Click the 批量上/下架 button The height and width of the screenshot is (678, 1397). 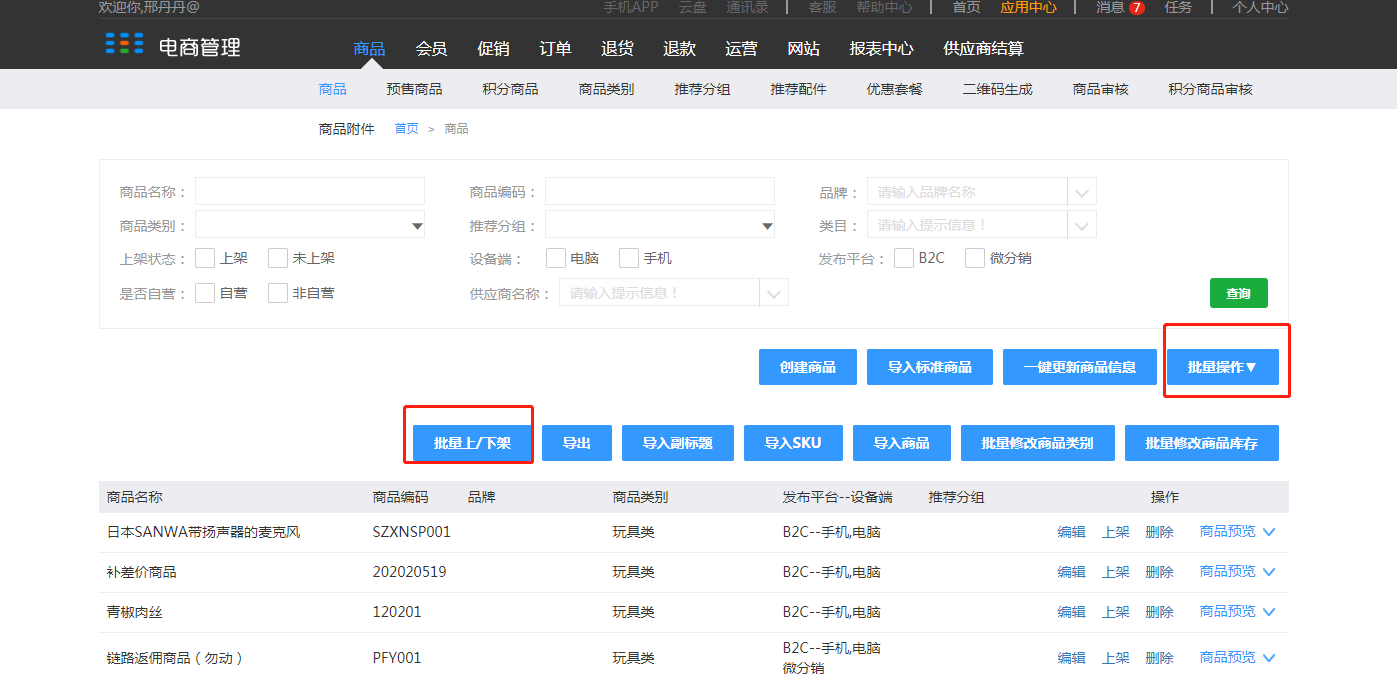[x=472, y=443]
